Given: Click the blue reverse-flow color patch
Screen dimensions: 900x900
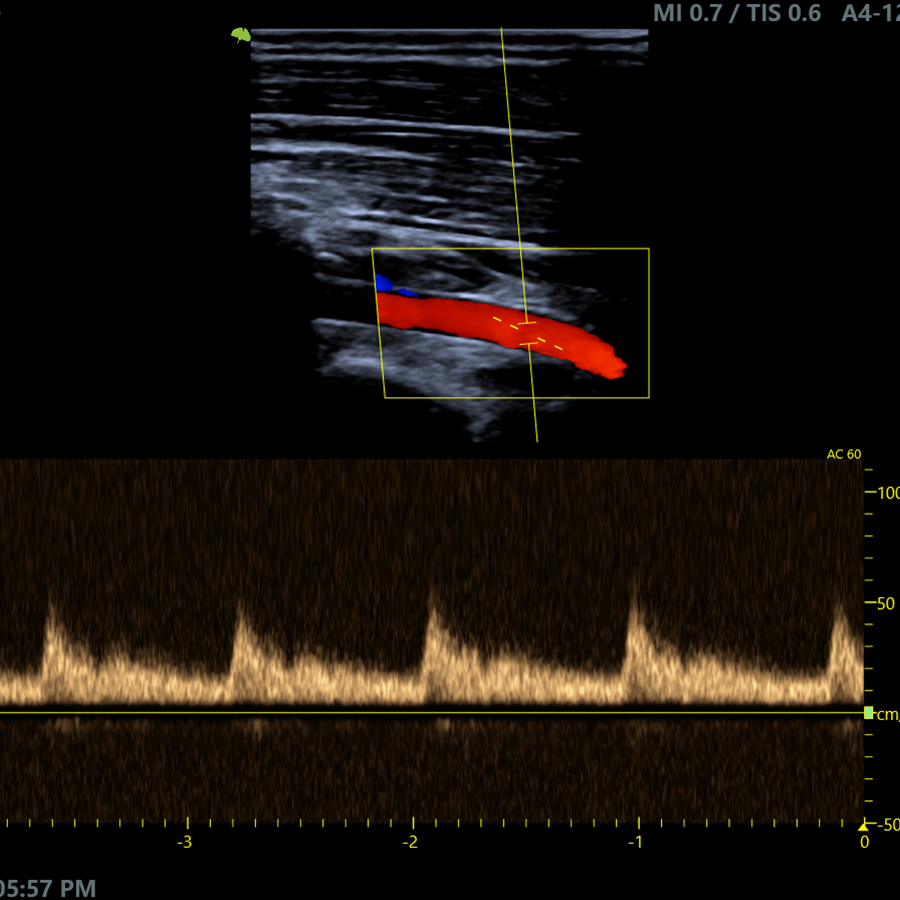Looking at the screenshot, I should (x=384, y=284).
